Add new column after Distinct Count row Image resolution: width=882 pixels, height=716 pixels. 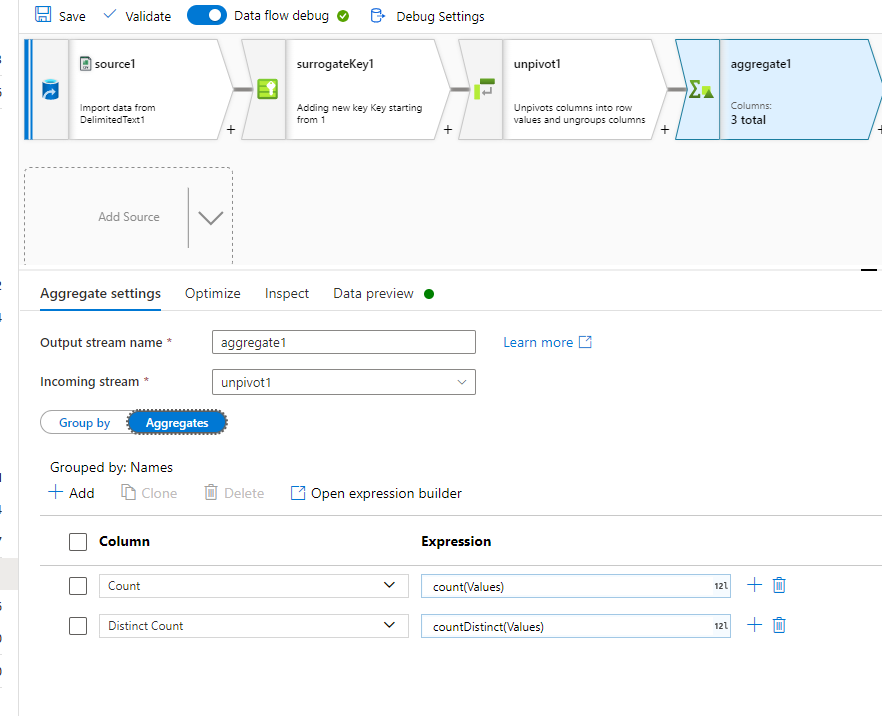754,625
